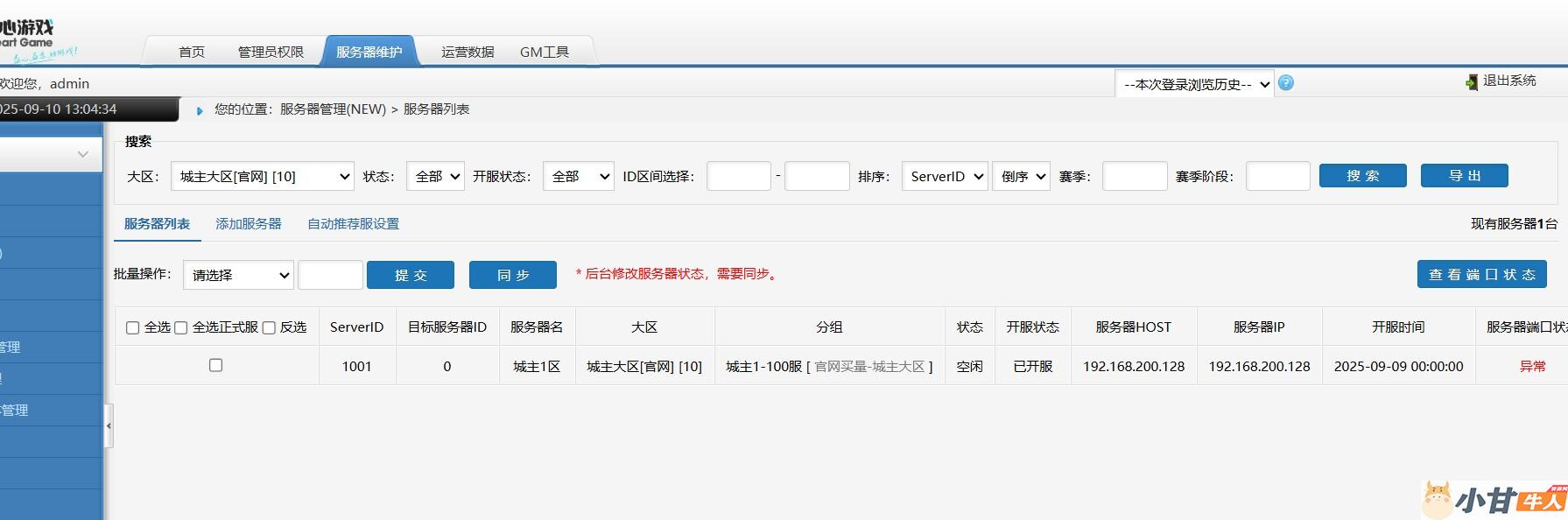
Task: Expand the left sidebar chevron dropdown
Action: point(82,155)
